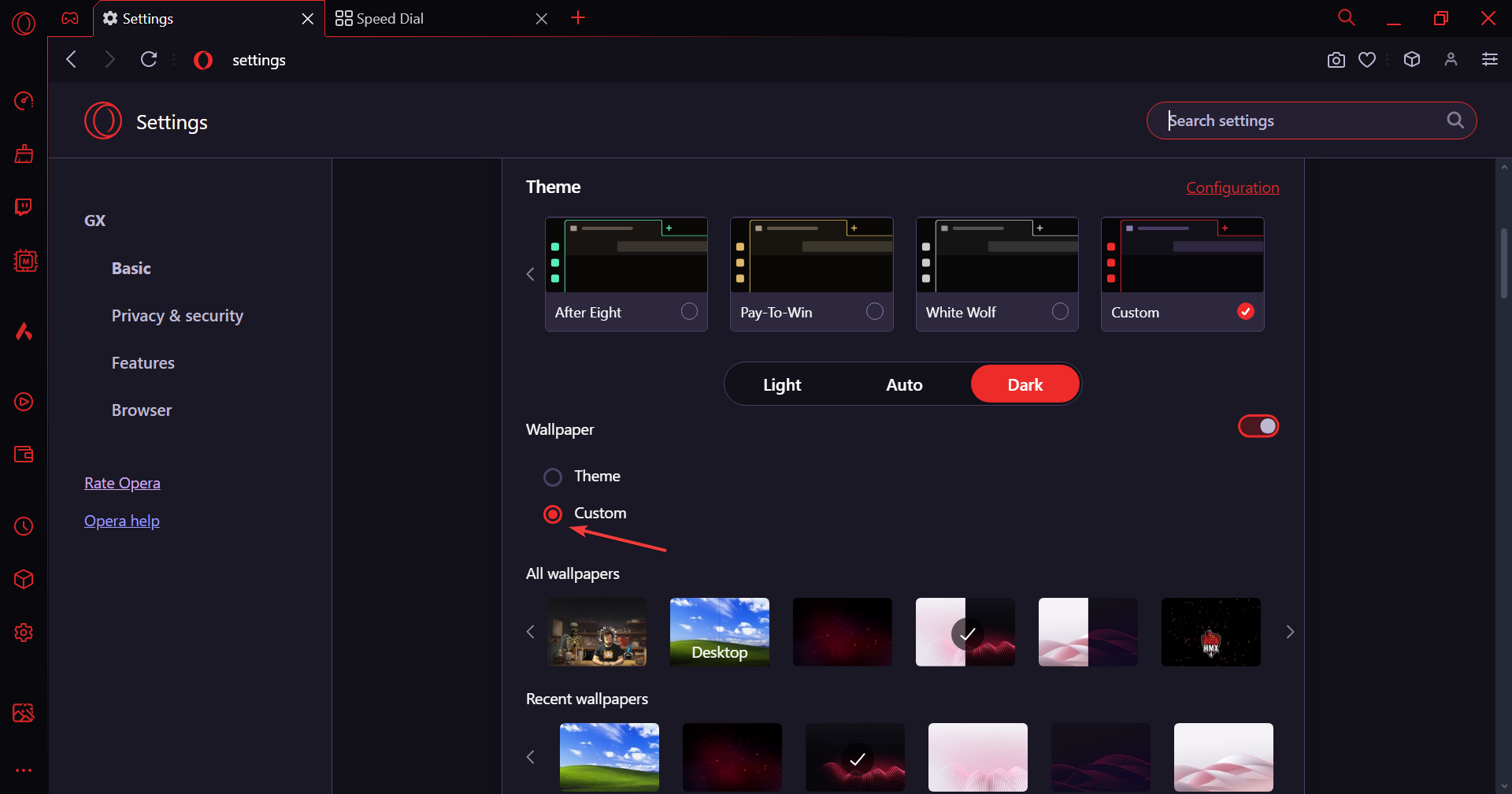Open the heart bookmarks icon
Viewport: 1512px width, 794px height.
[x=1368, y=60]
